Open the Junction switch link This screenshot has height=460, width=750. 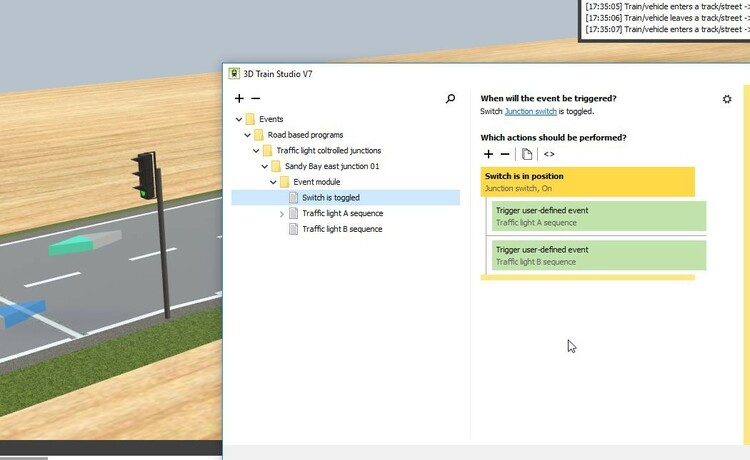[x=530, y=111]
